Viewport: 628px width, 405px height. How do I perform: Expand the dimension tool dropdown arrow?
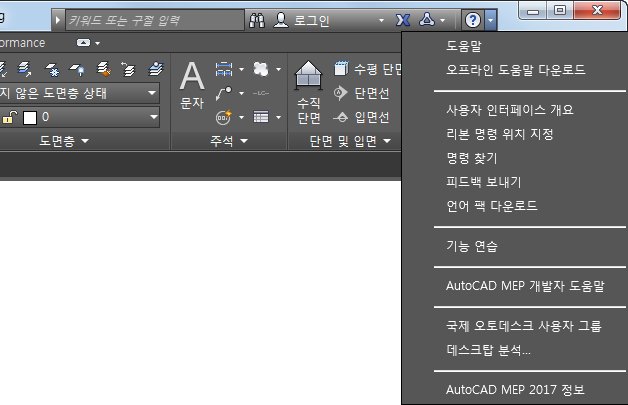[242, 69]
